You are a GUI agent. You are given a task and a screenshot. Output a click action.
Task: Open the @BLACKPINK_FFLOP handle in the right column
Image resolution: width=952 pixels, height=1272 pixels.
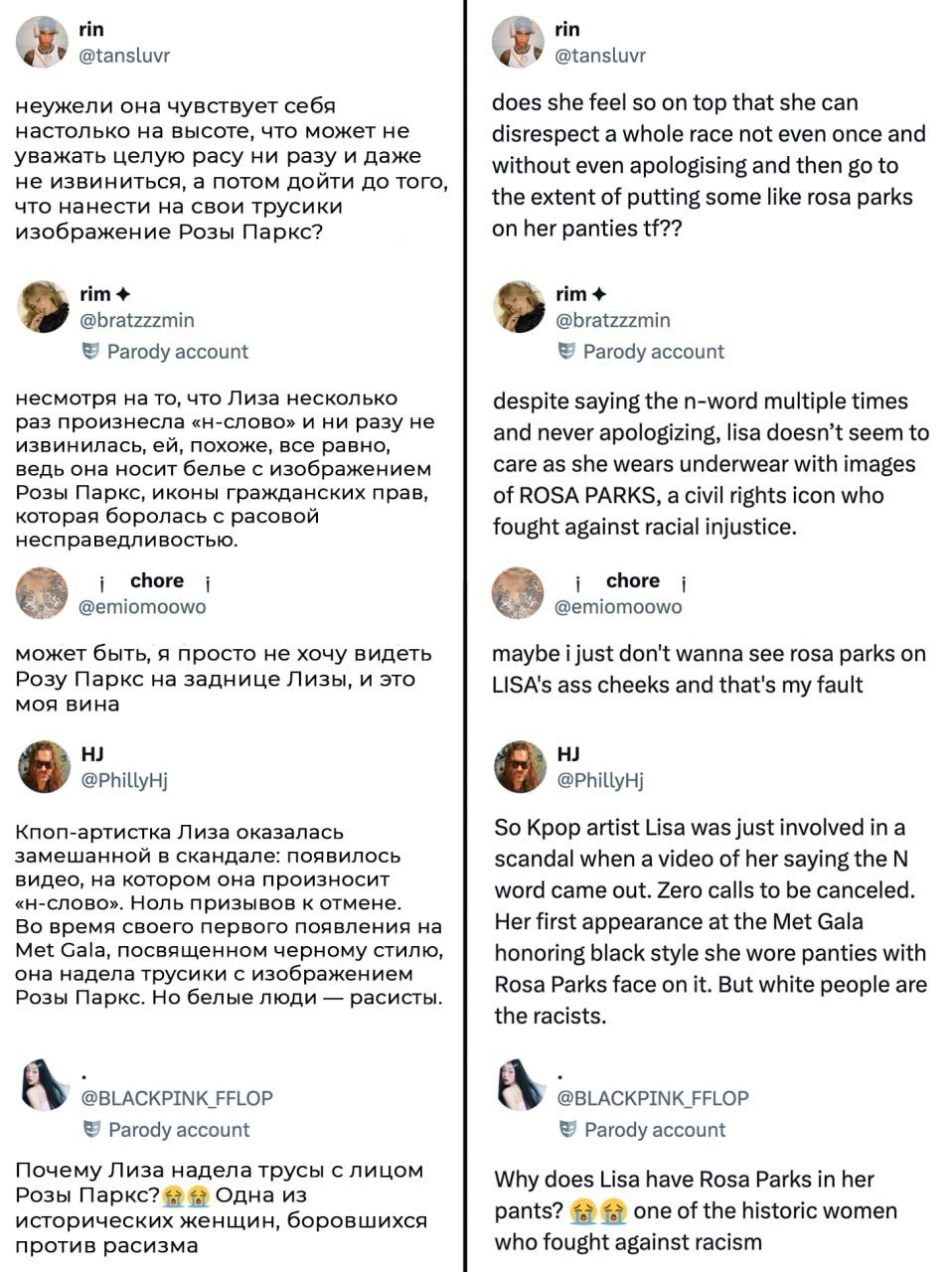tap(653, 1098)
